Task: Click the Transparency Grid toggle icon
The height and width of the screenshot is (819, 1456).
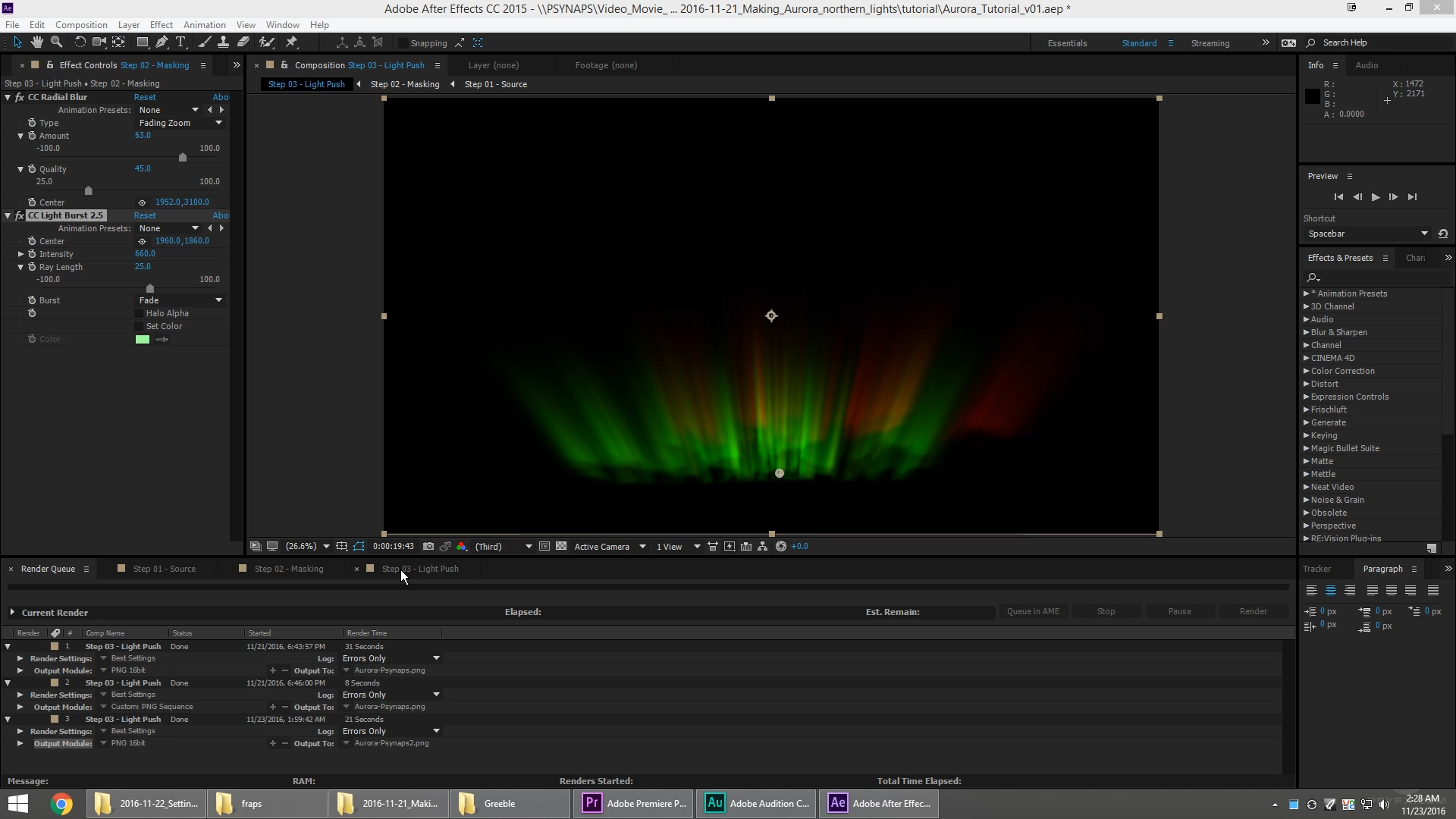Action: tap(560, 546)
